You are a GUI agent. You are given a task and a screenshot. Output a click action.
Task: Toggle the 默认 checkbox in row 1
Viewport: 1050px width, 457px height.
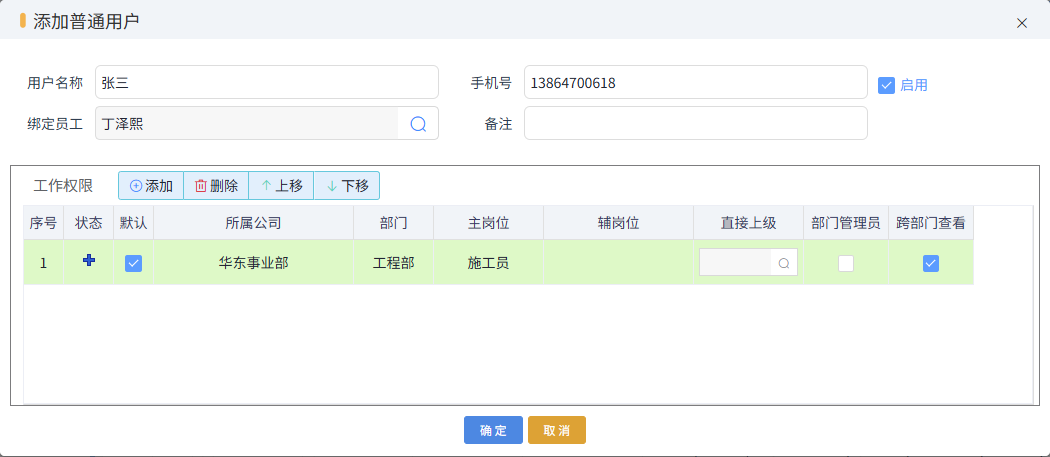(133, 263)
